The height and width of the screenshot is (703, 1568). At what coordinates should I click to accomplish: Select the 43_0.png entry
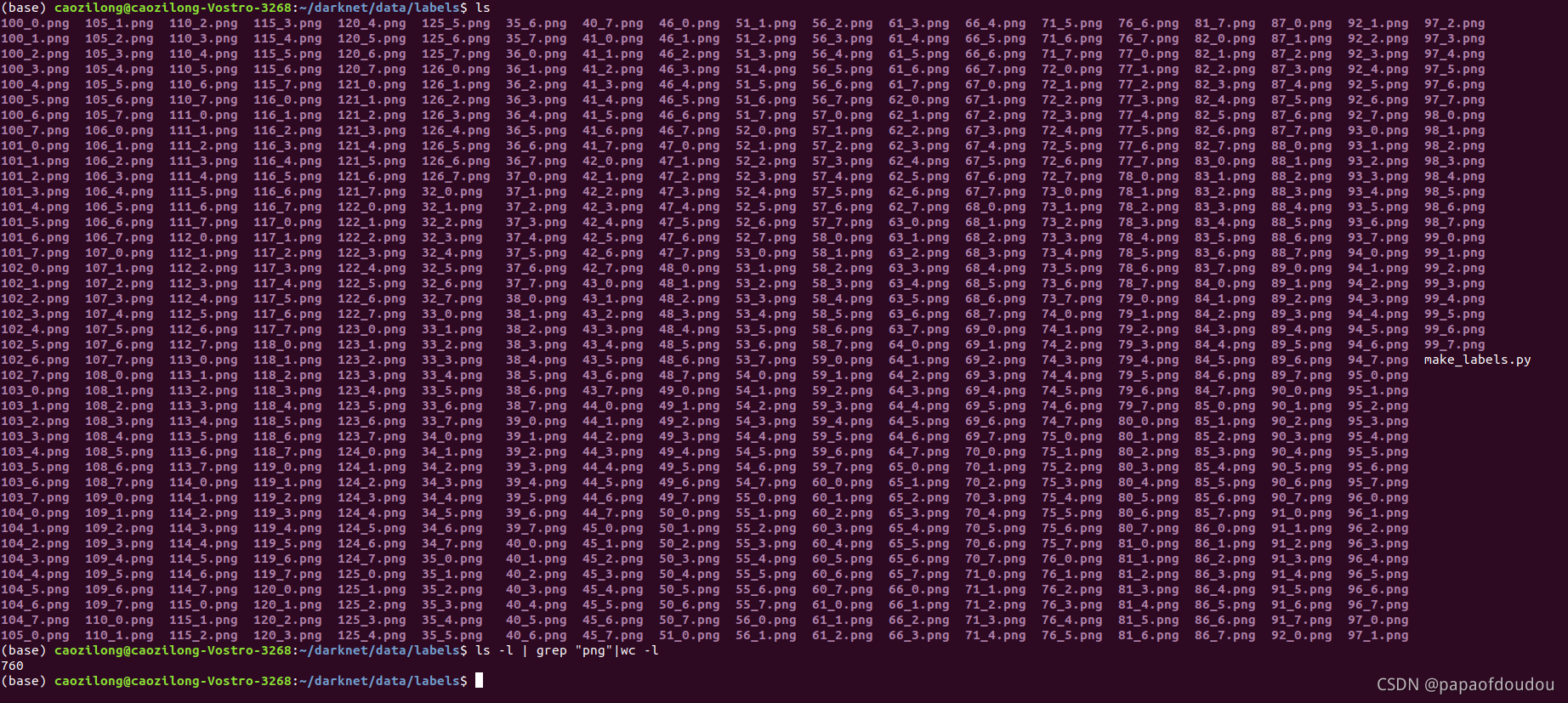point(613,283)
